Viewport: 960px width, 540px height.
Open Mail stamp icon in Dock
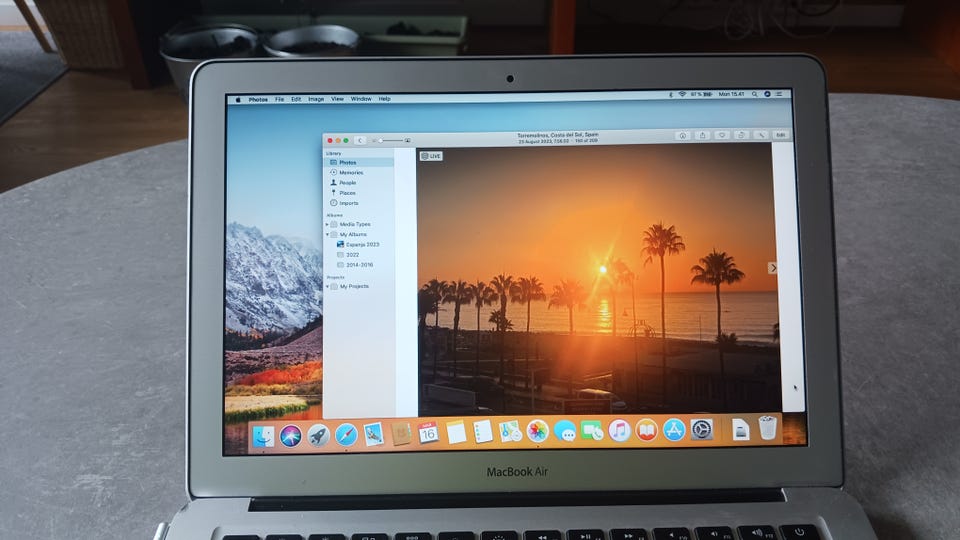373,435
